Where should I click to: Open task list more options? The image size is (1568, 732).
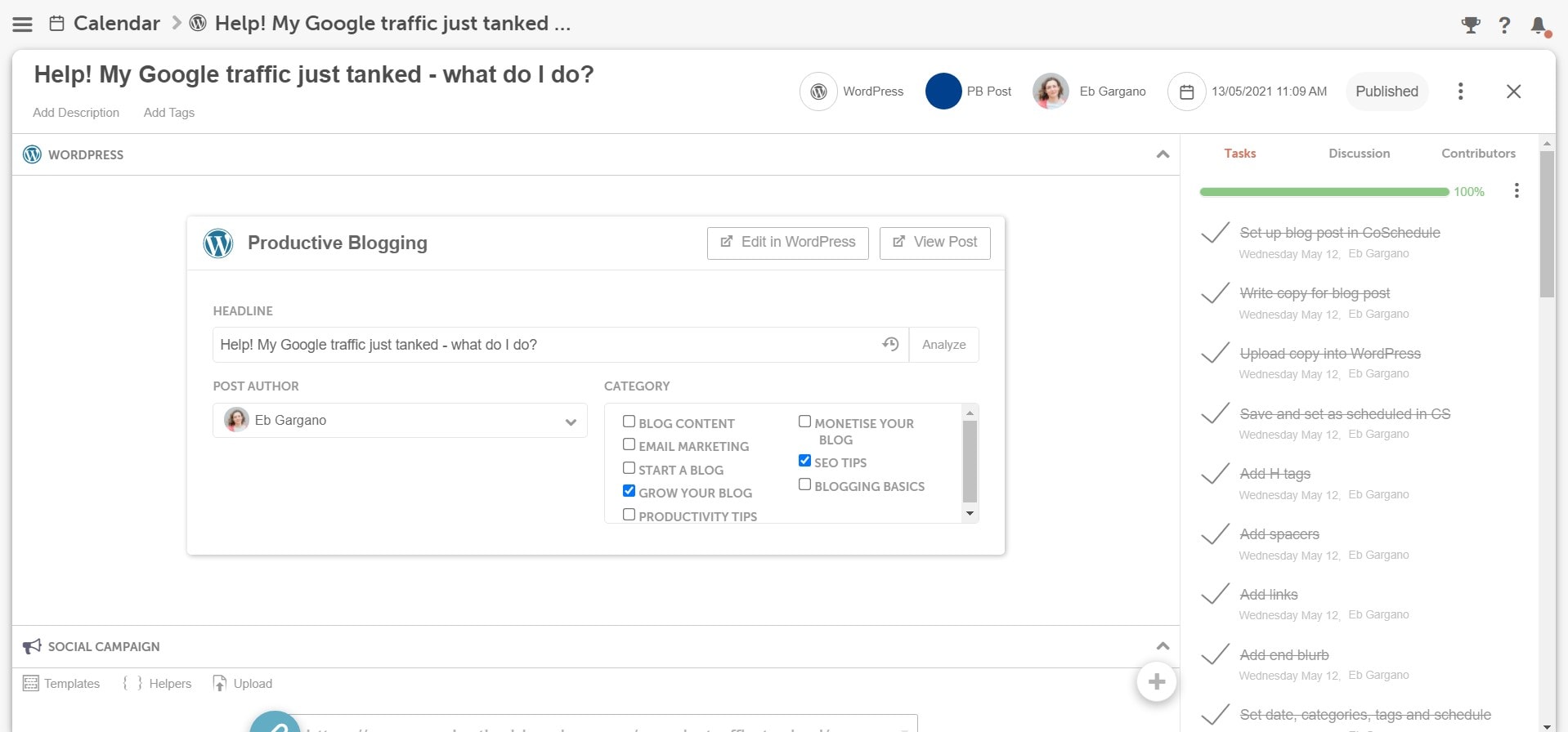(1516, 191)
